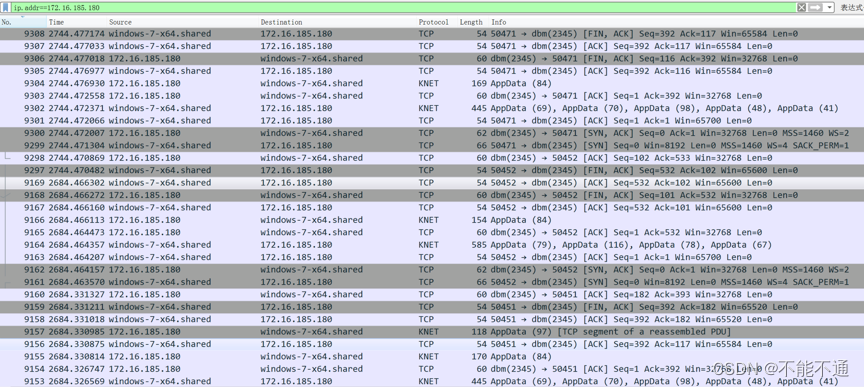Select packet number 9301

pyautogui.click(x=432, y=121)
